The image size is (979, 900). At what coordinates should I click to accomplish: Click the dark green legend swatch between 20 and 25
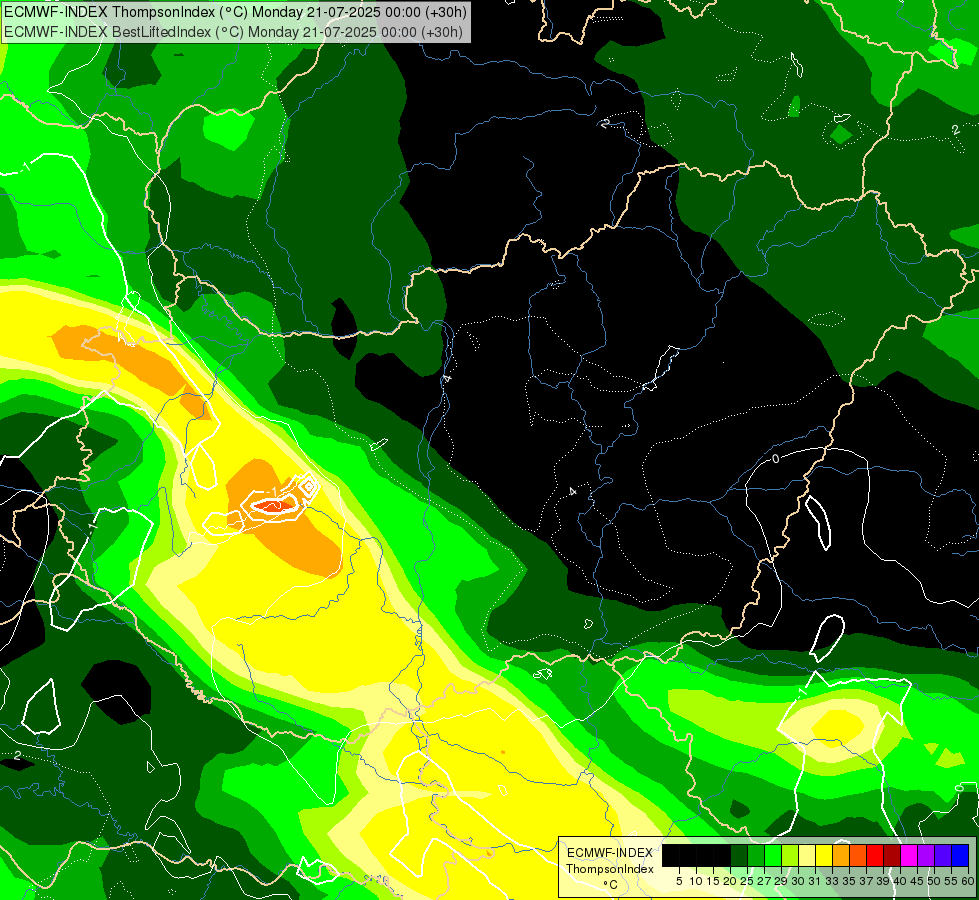(739, 855)
